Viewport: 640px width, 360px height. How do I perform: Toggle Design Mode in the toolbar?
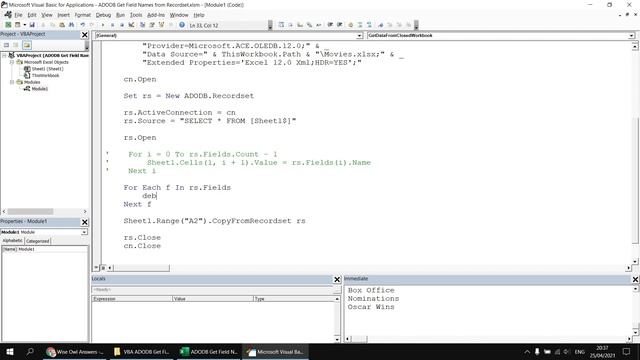point(131,25)
